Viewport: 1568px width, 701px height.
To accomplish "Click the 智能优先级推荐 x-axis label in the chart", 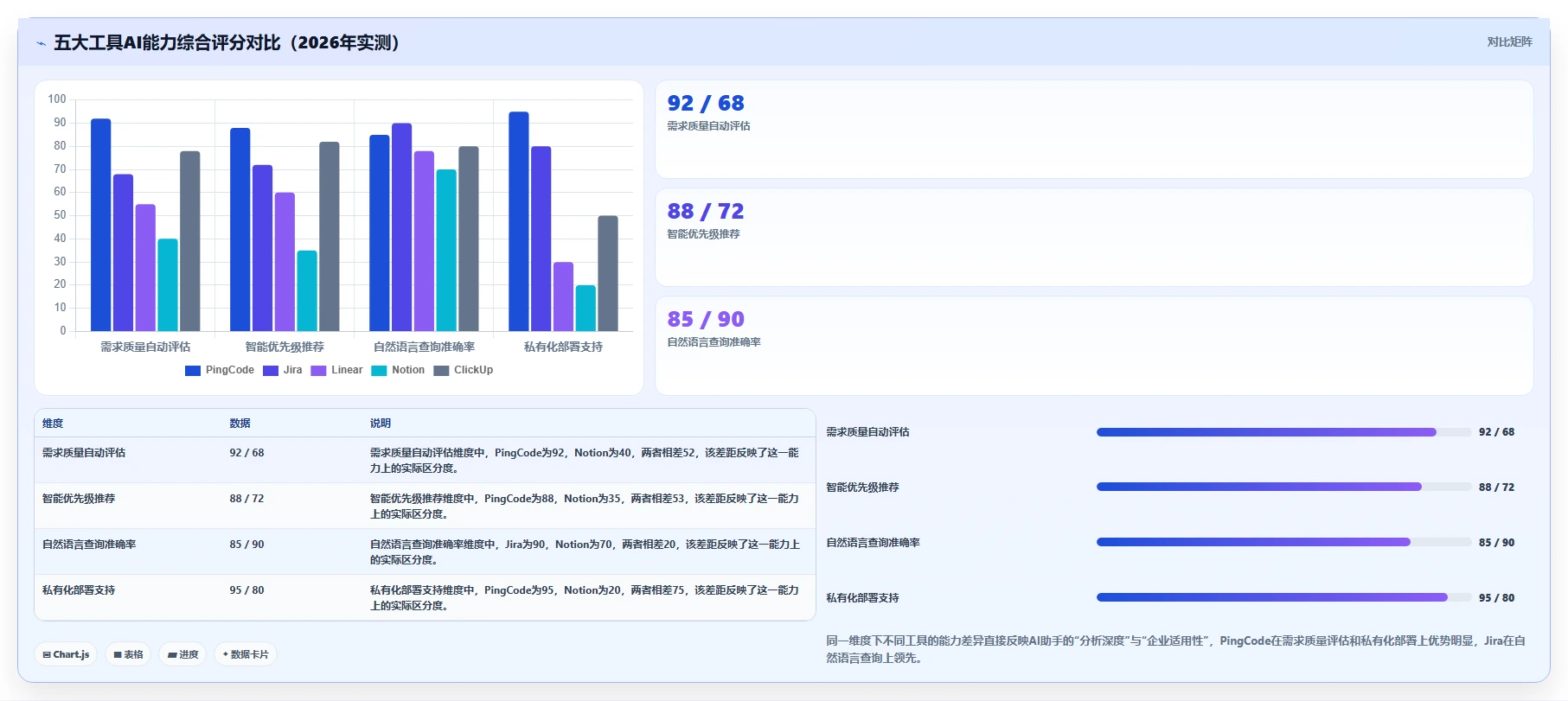I will [x=285, y=347].
